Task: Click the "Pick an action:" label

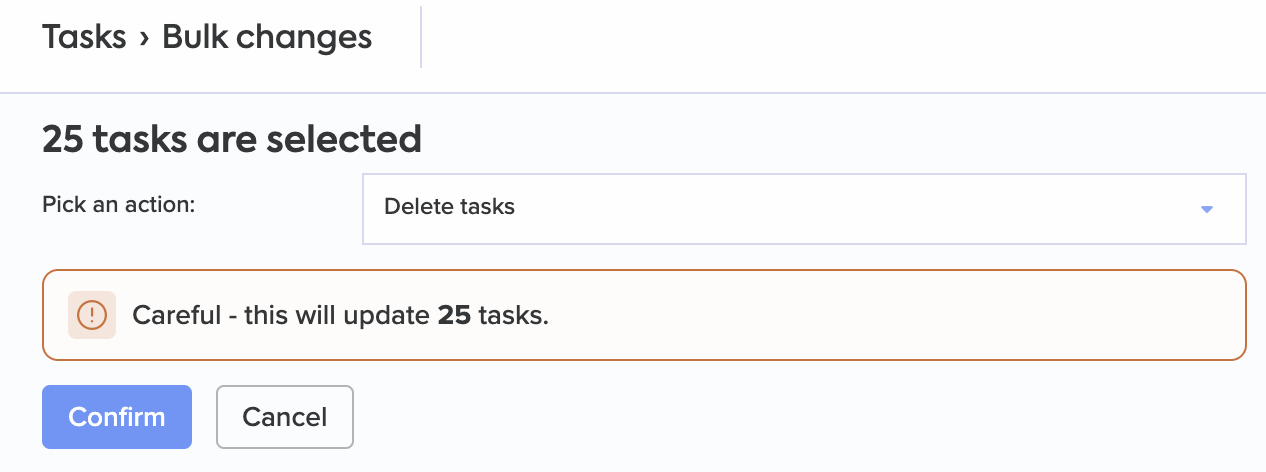Action: coord(118,204)
